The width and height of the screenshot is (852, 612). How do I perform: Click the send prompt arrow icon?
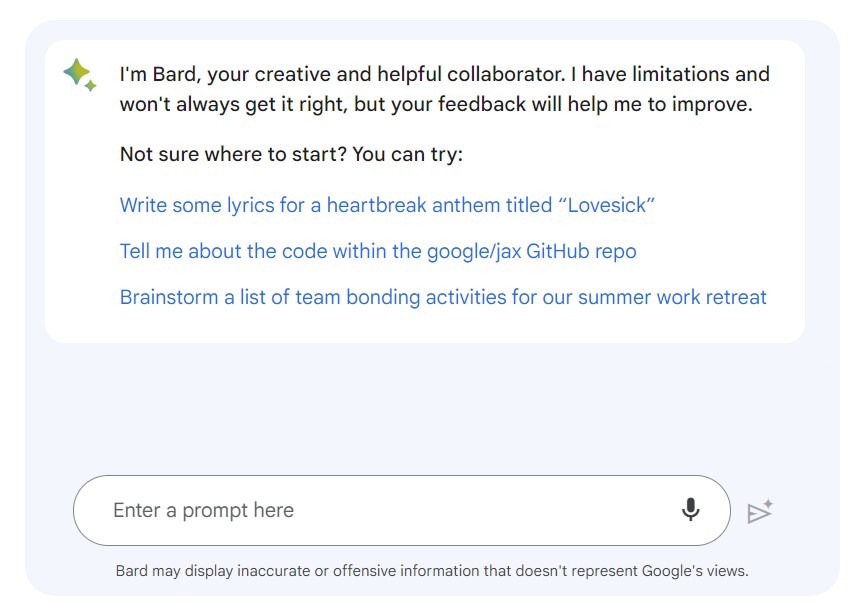760,511
